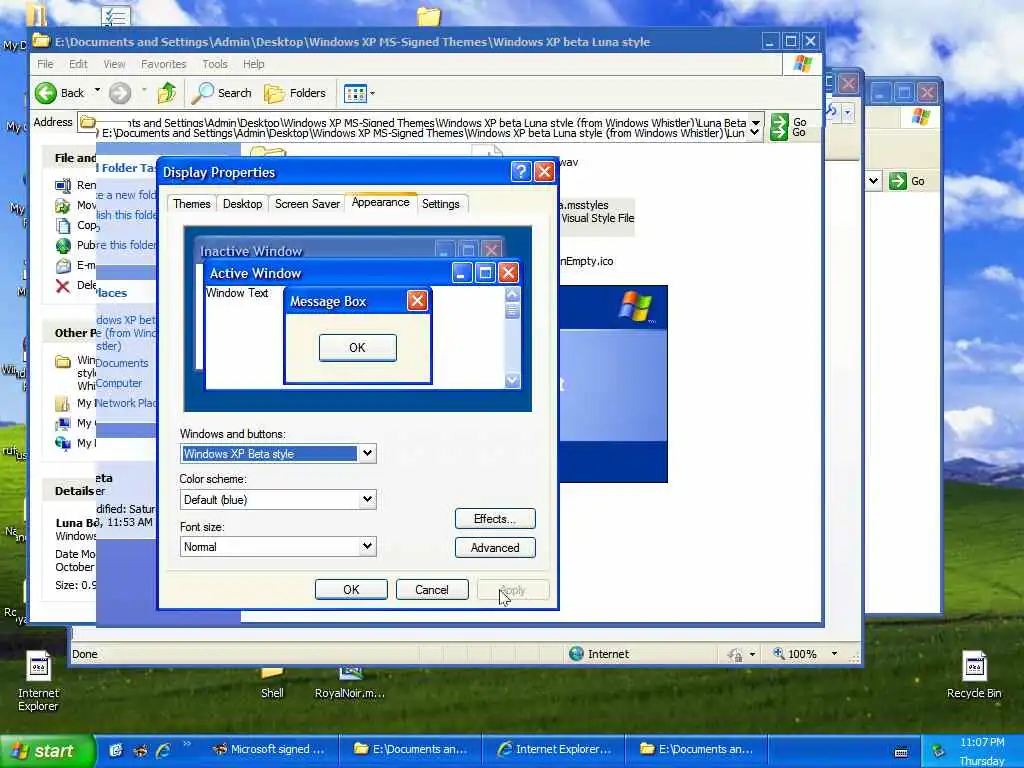
Task: Select RoyalNoir.m... file icon on desktop
Action: tap(350, 682)
